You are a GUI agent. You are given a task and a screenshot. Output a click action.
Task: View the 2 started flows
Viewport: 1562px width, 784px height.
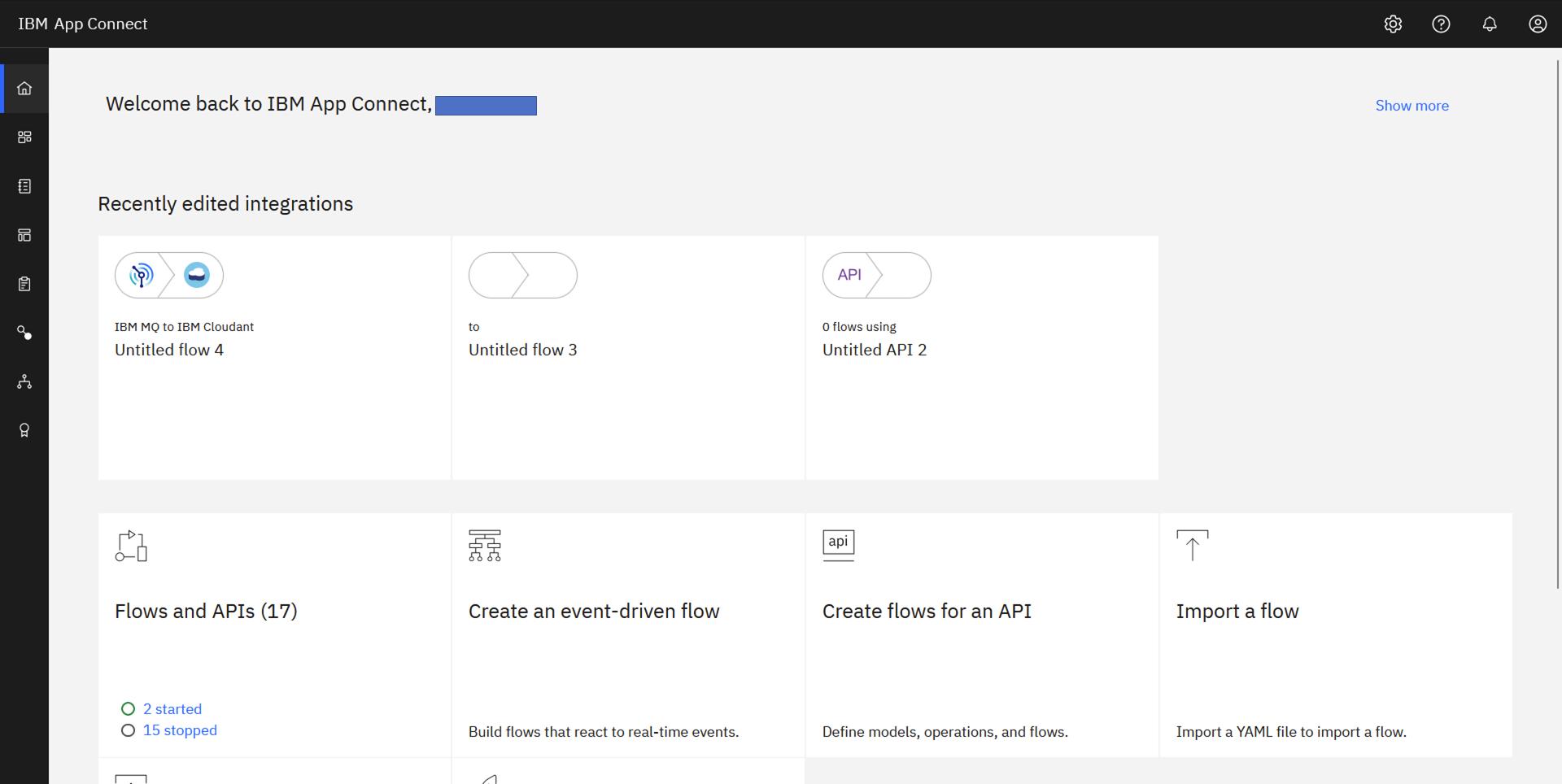(172, 709)
